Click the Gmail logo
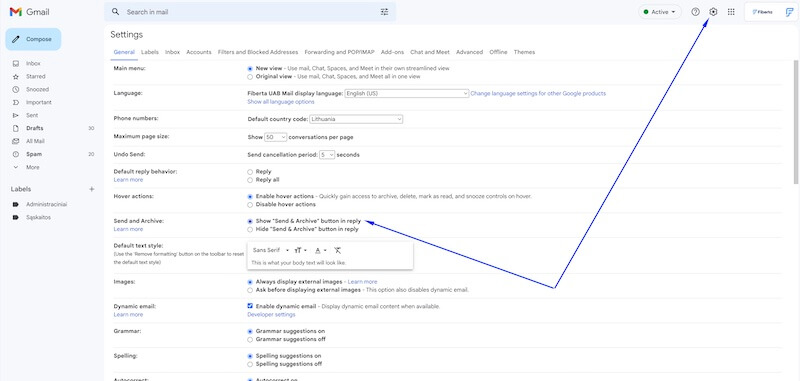The image size is (800, 381). 30,12
